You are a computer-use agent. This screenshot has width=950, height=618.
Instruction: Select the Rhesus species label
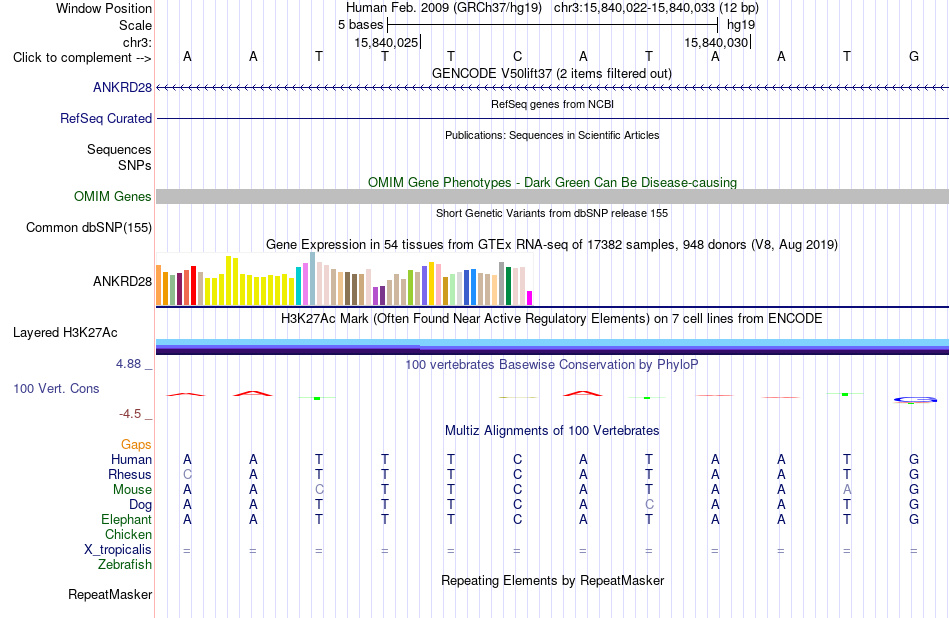click(x=130, y=474)
